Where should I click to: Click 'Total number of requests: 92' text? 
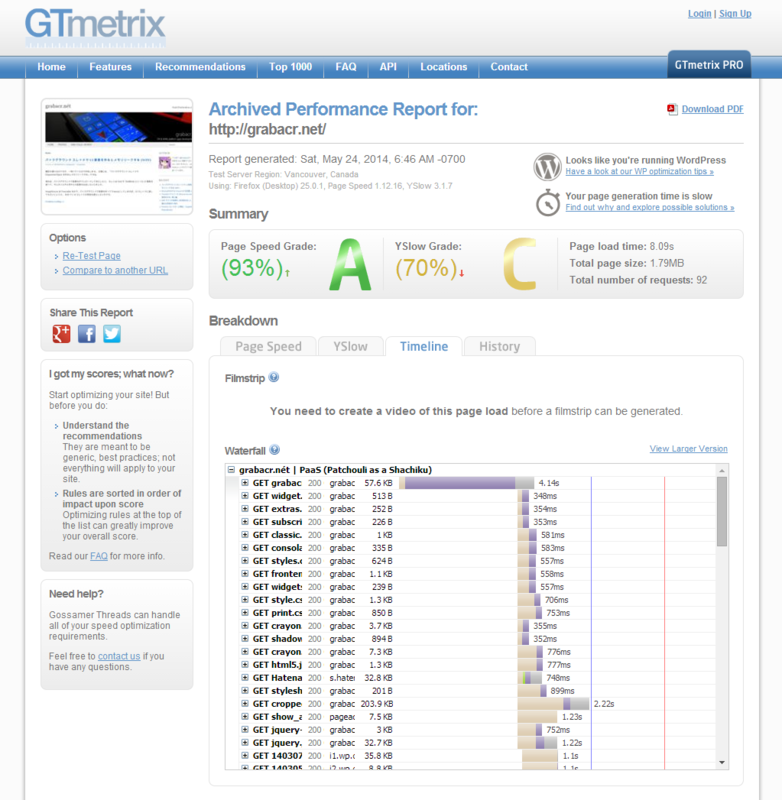[x=638, y=280]
